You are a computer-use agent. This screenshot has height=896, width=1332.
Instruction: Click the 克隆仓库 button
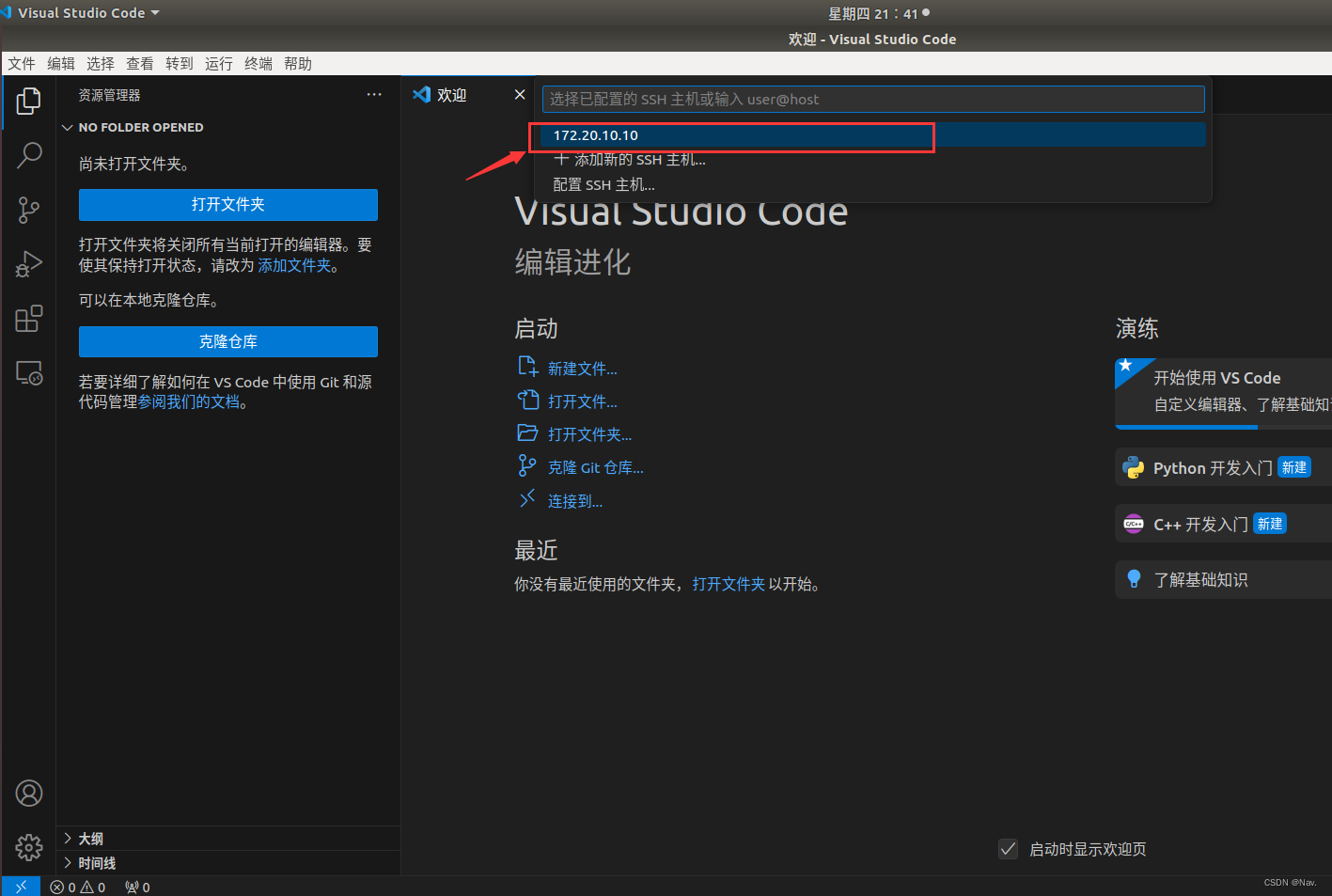pyautogui.click(x=228, y=342)
